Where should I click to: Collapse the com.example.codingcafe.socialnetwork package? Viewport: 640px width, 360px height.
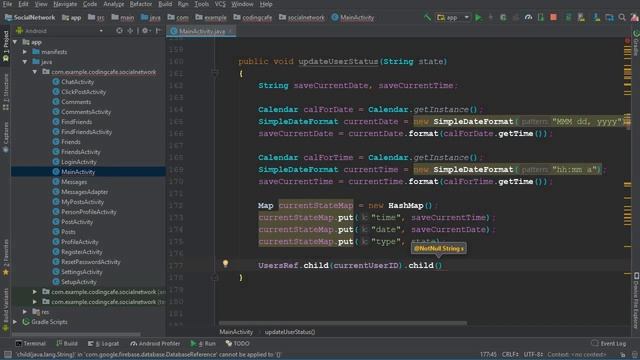point(35,72)
